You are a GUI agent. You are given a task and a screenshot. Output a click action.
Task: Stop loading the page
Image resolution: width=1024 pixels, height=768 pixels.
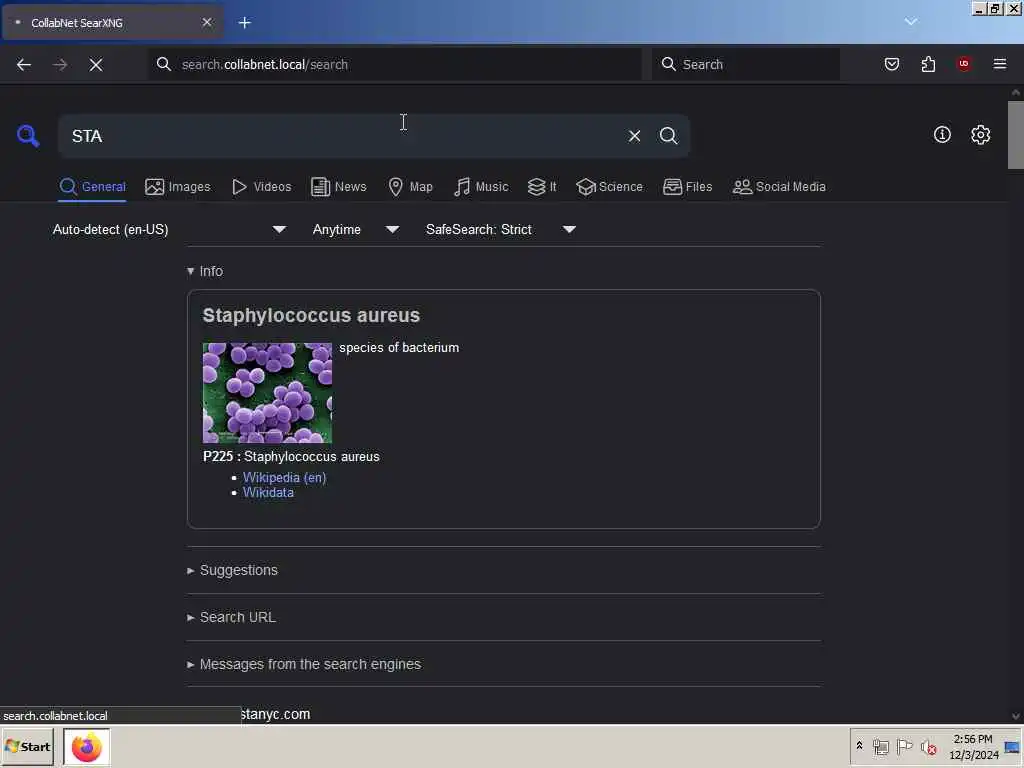96,65
